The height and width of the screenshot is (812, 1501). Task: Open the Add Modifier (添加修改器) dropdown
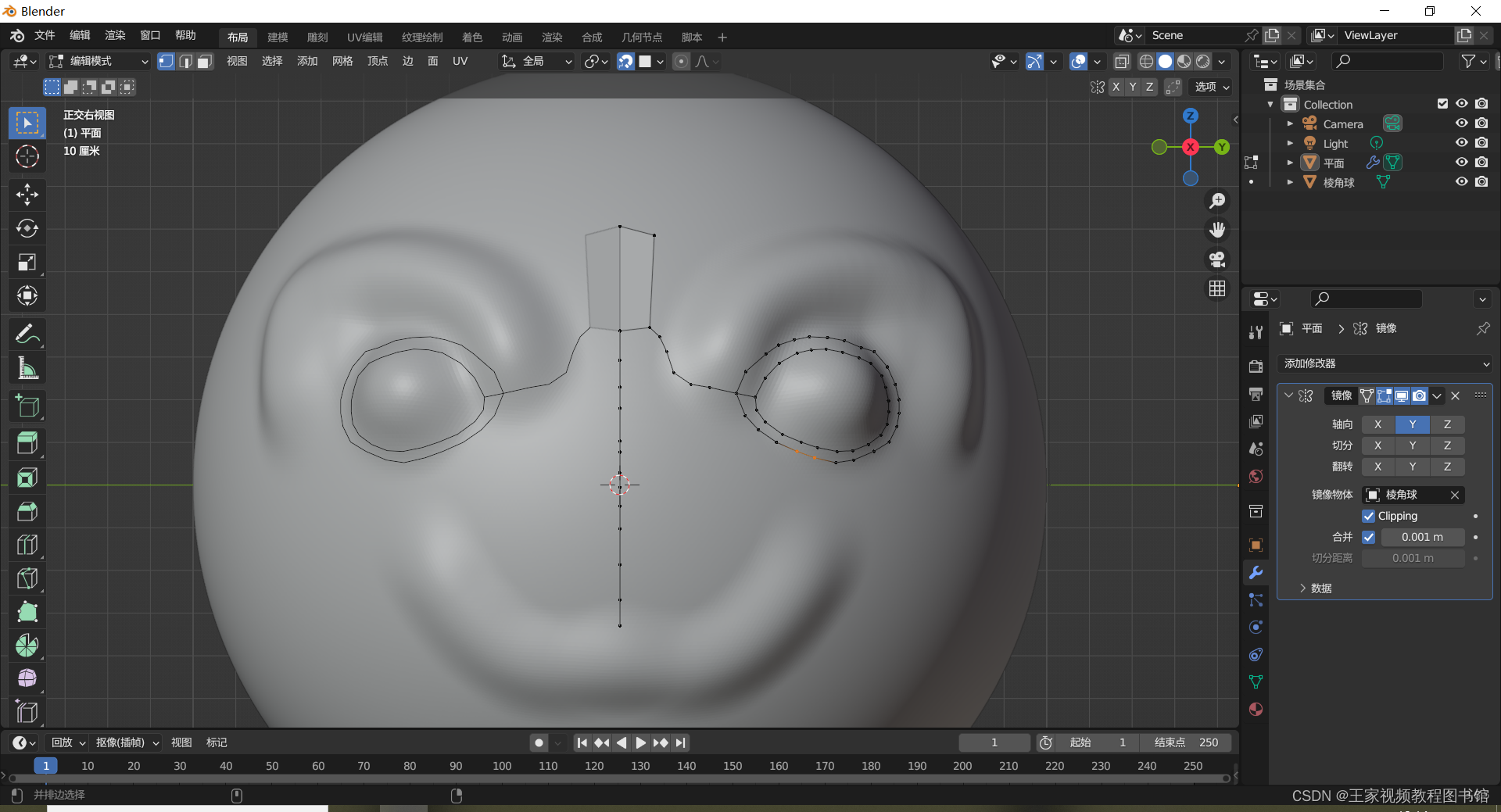[x=1385, y=363]
